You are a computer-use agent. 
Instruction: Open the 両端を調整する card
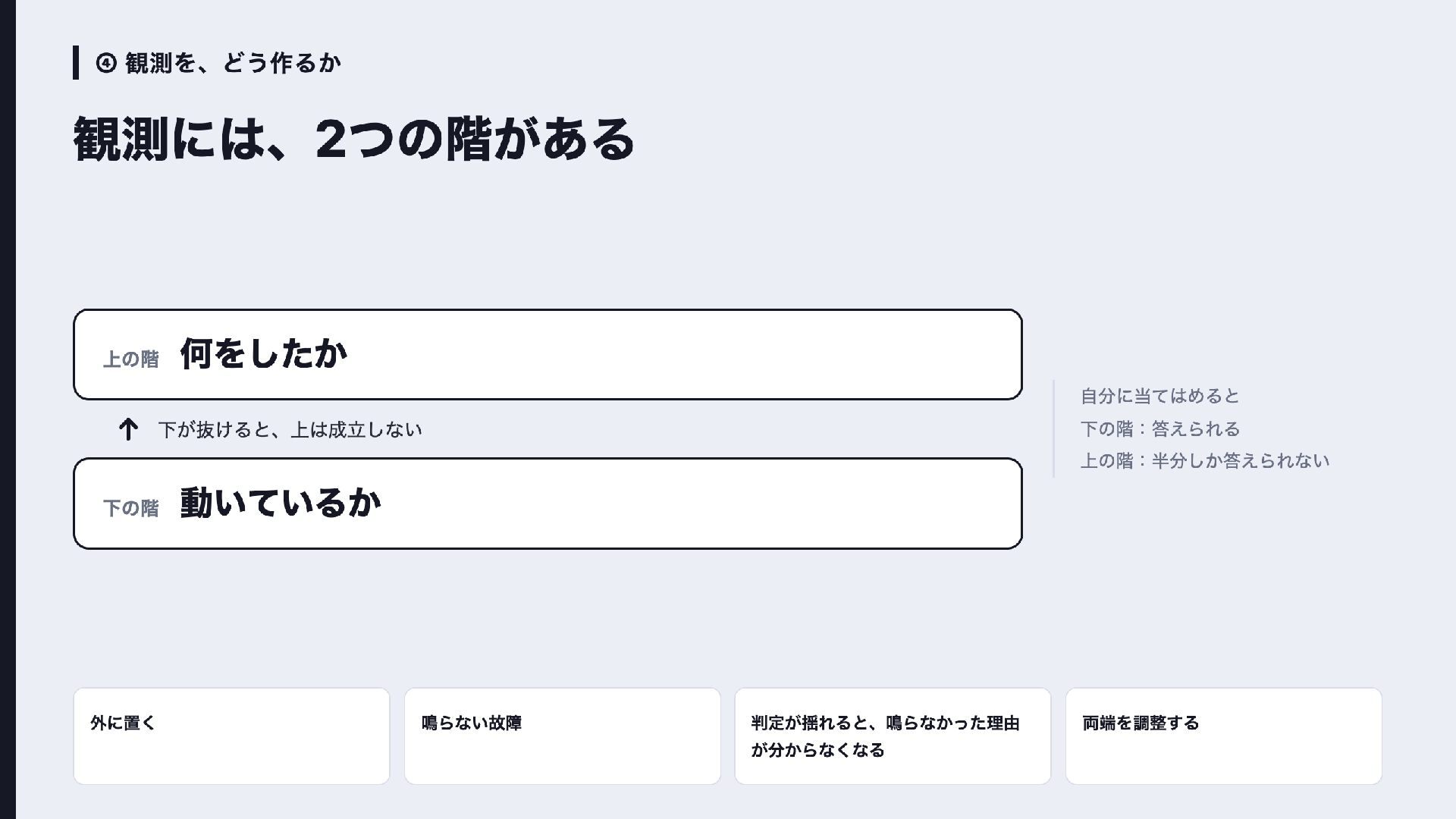coord(1223,736)
